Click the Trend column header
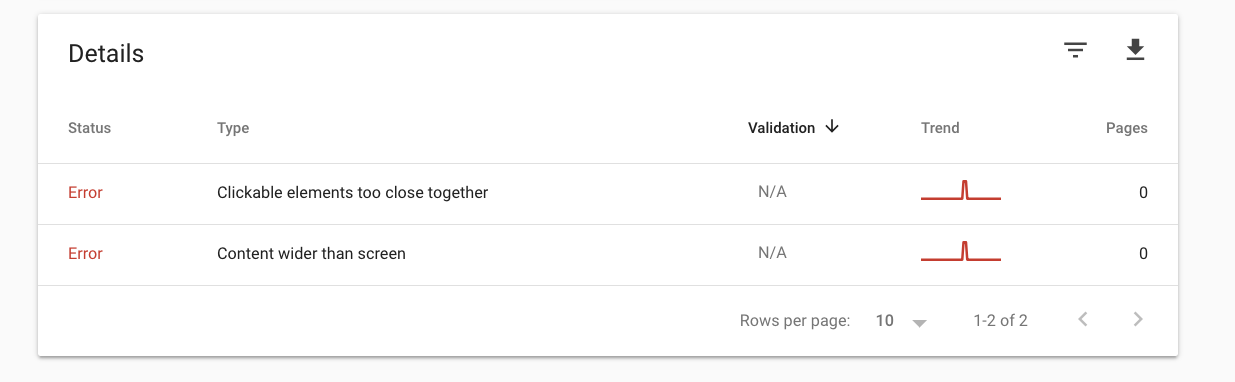1235x382 pixels. pyautogui.click(x=940, y=128)
